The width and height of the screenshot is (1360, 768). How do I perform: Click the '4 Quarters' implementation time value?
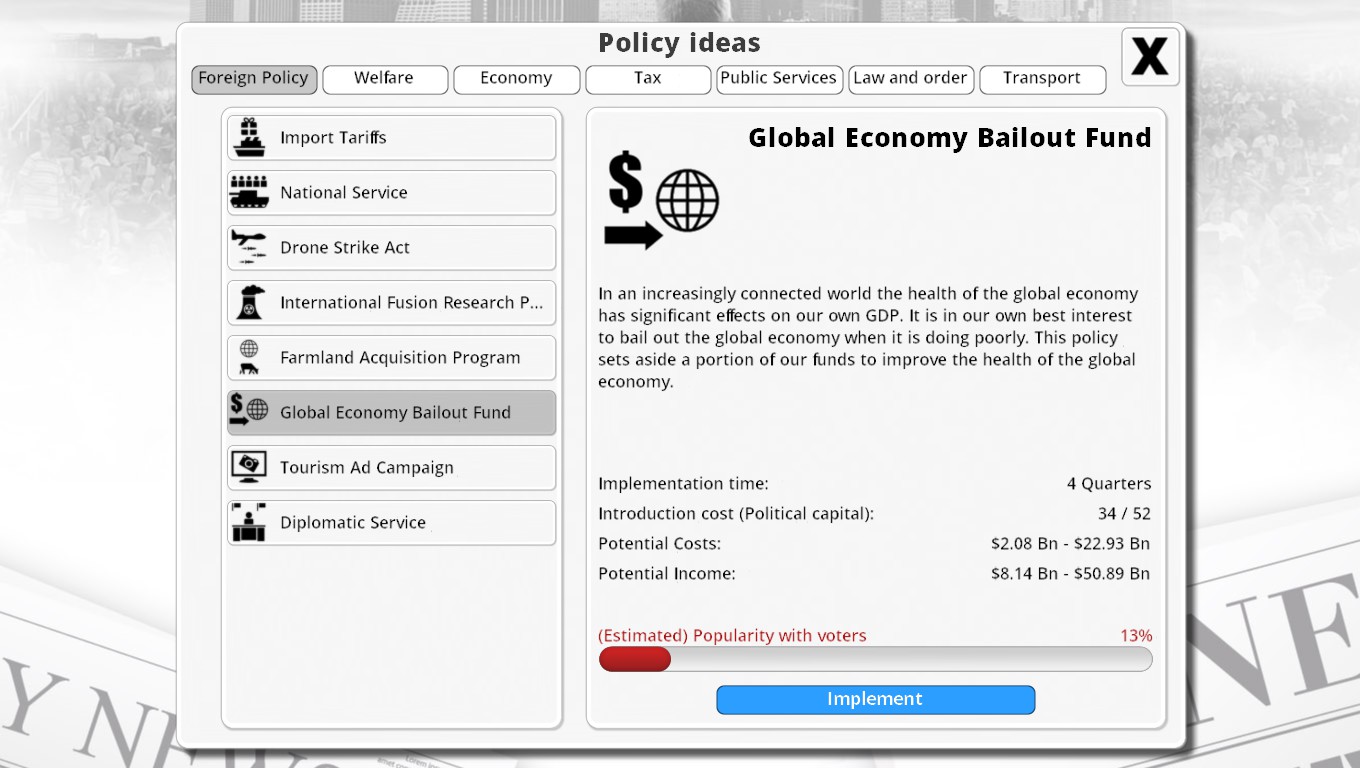coord(1109,484)
